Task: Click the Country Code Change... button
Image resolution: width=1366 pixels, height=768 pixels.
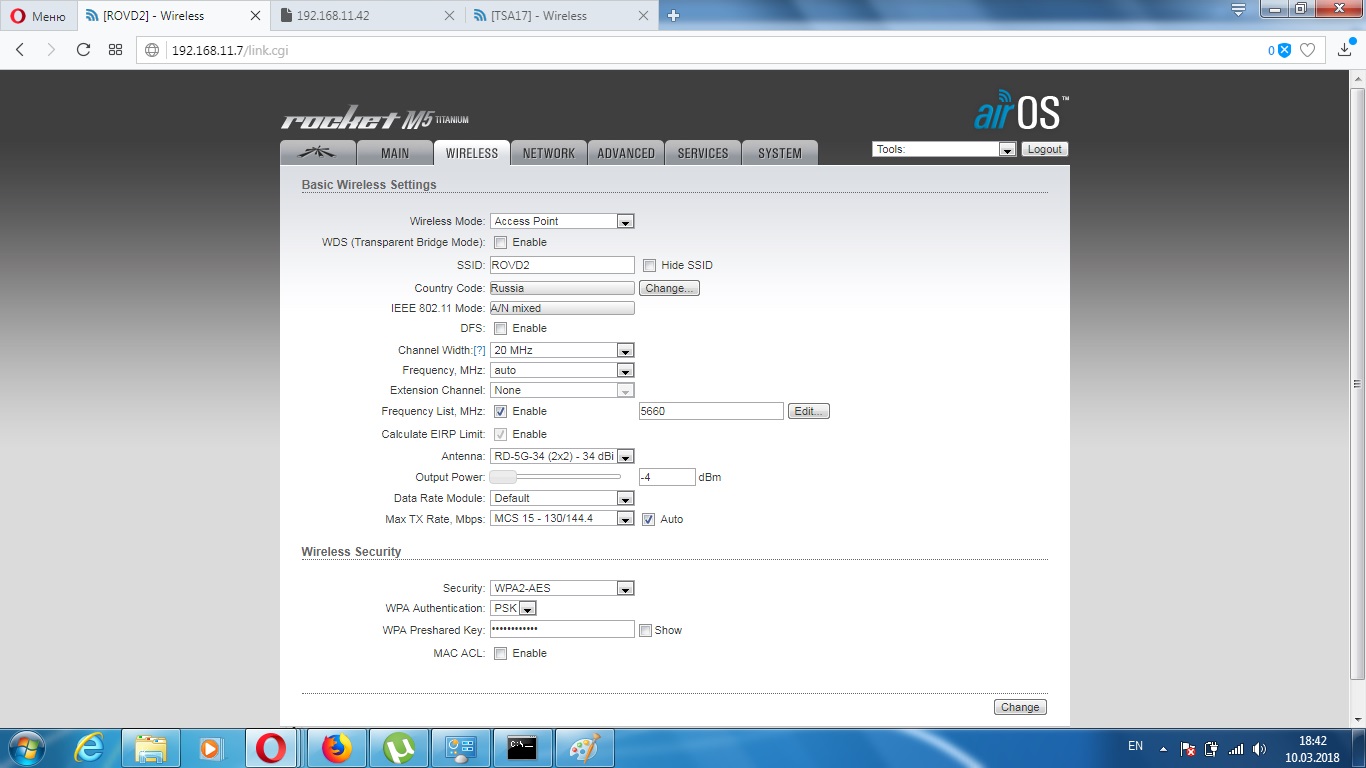Action: 669,288
